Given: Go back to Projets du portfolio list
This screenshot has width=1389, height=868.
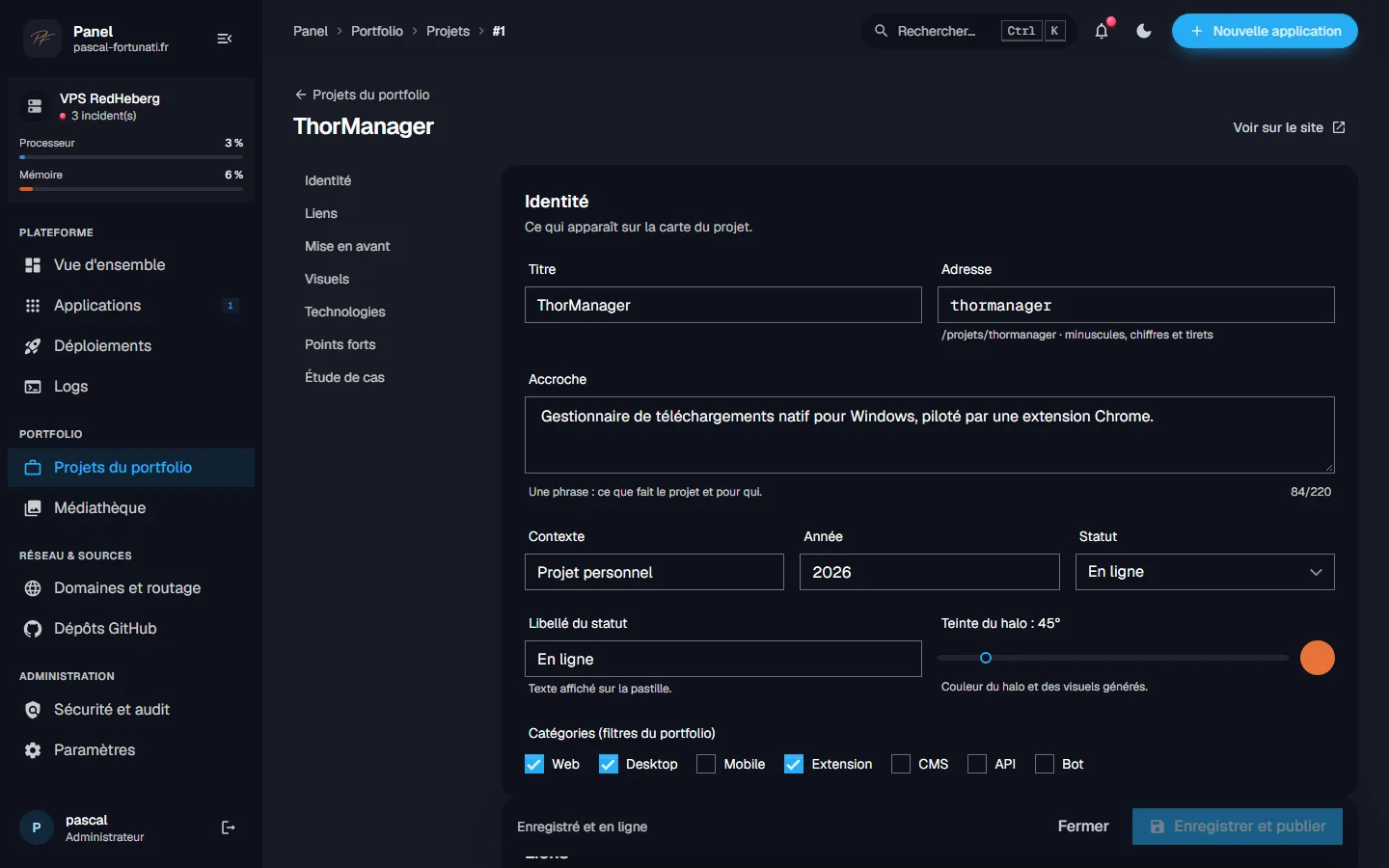Looking at the screenshot, I should (362, 95).
